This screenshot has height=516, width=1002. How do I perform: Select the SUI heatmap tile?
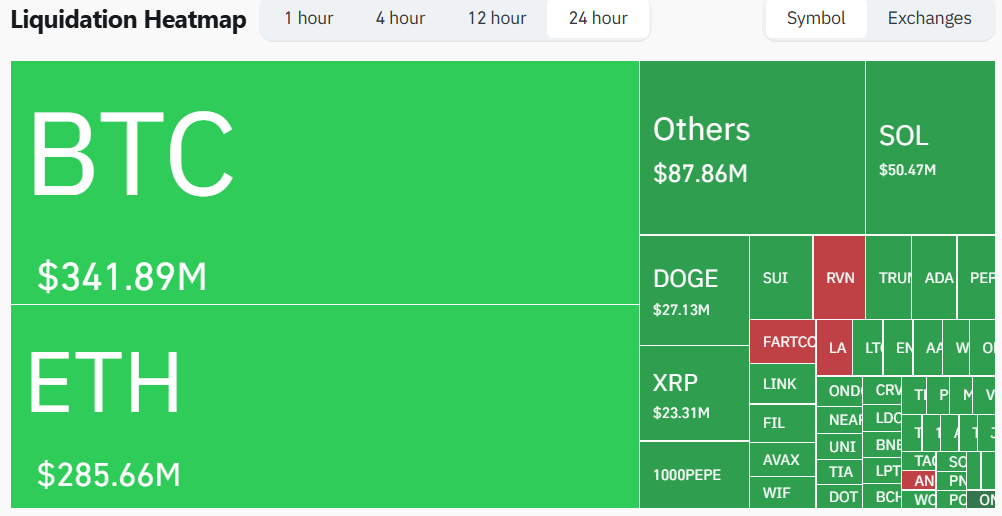coord(781,277)
